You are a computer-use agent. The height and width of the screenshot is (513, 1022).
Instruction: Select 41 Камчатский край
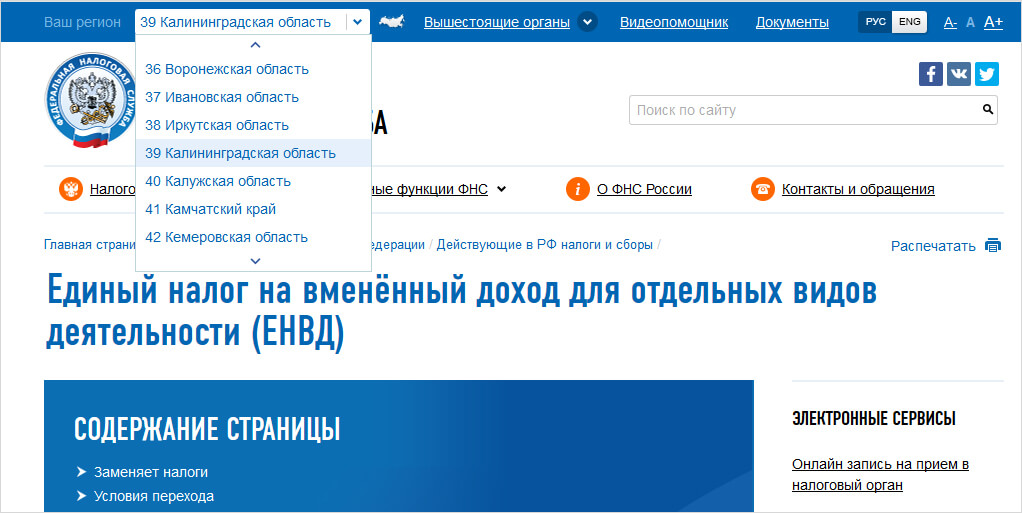(254, 209)
